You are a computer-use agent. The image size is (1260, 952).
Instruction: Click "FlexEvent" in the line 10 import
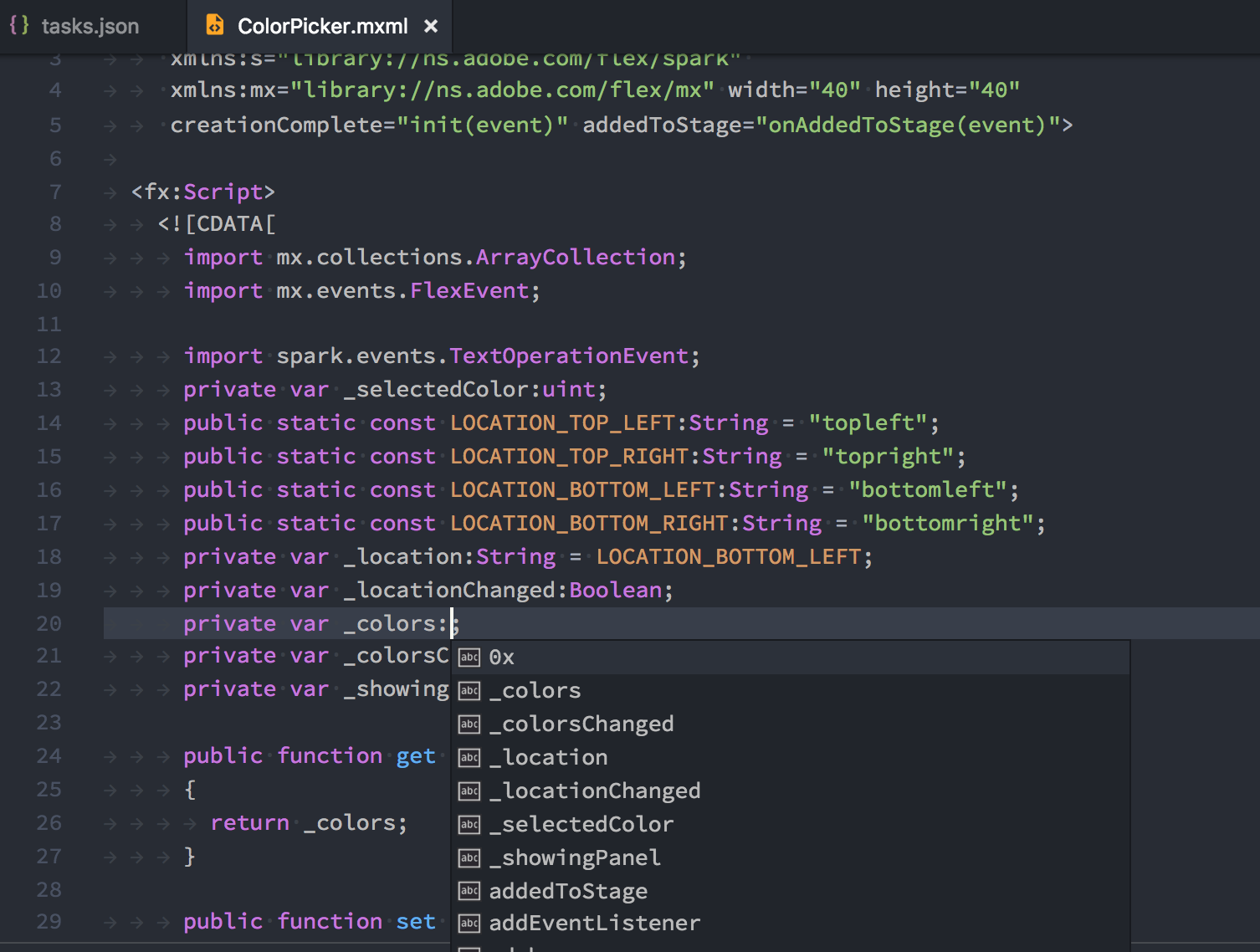(x=469, y=291)
